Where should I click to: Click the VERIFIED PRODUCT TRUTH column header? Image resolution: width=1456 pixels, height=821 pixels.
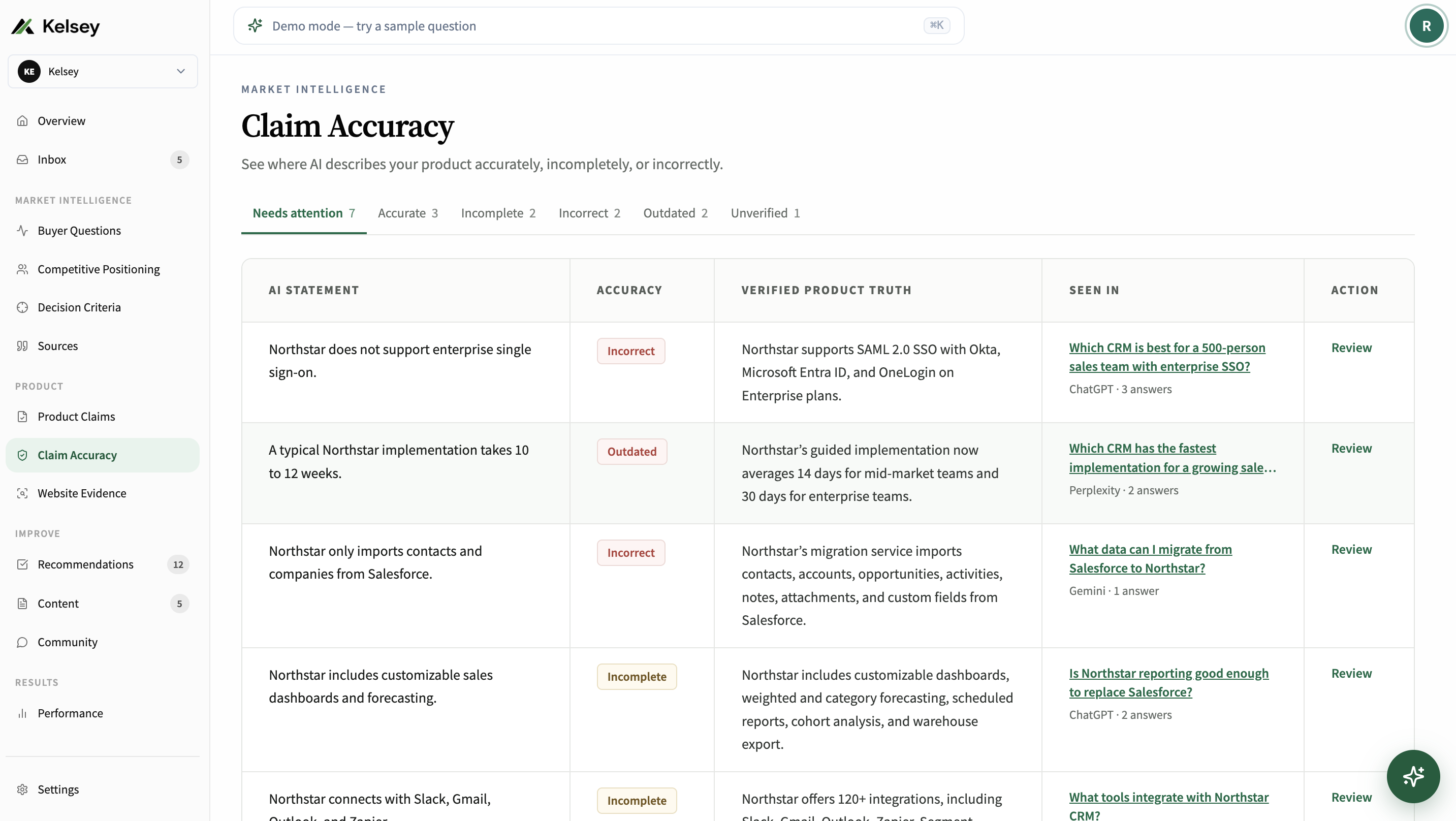pyautogui.click(x=827, y=290)
